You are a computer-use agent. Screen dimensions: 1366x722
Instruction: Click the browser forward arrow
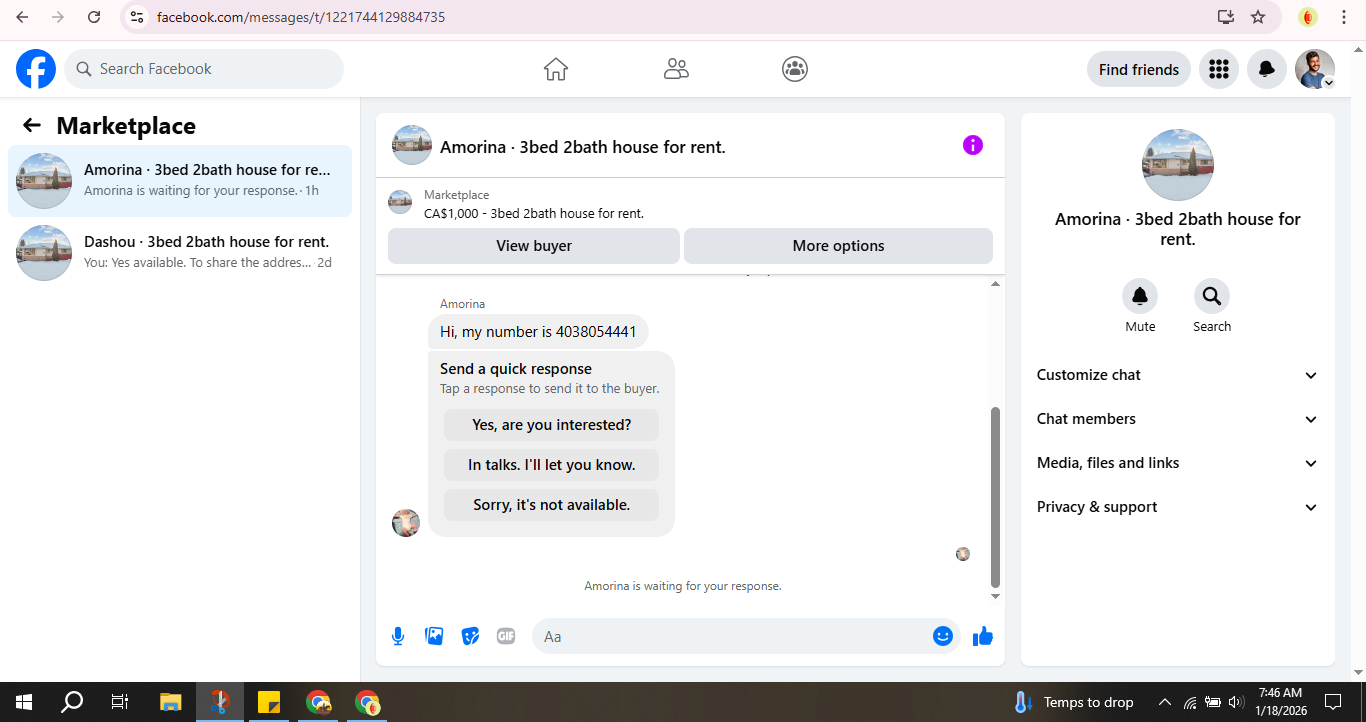click(x=58, y=17)
